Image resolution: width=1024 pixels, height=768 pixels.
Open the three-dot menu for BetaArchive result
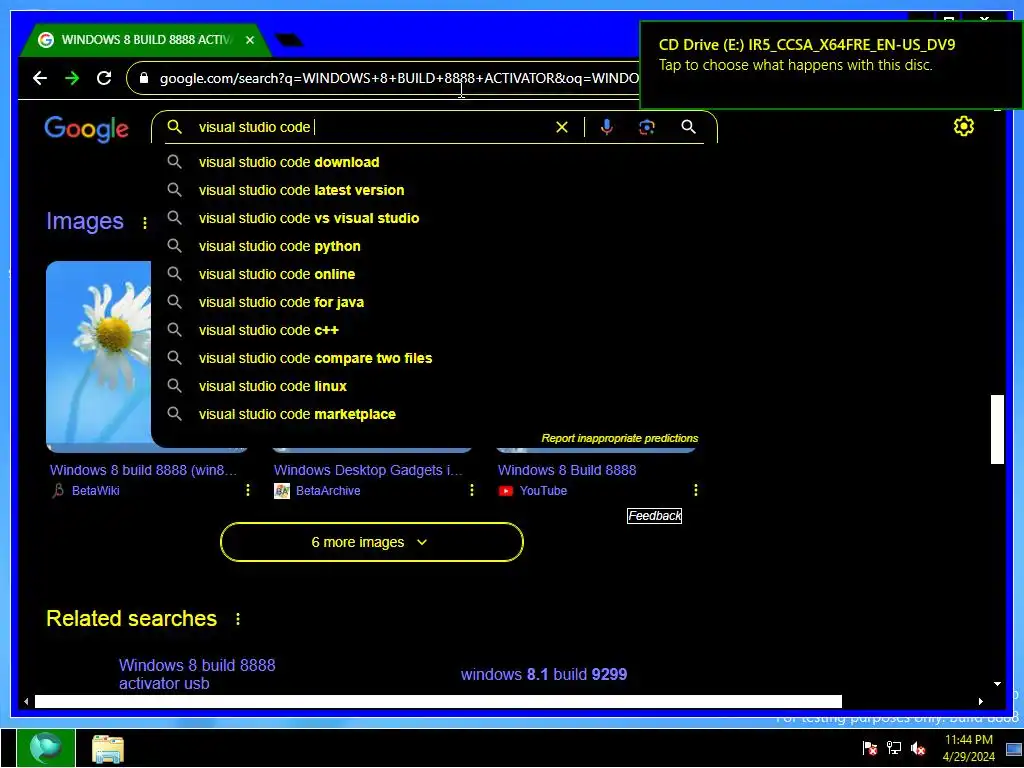tap(472, 490)
